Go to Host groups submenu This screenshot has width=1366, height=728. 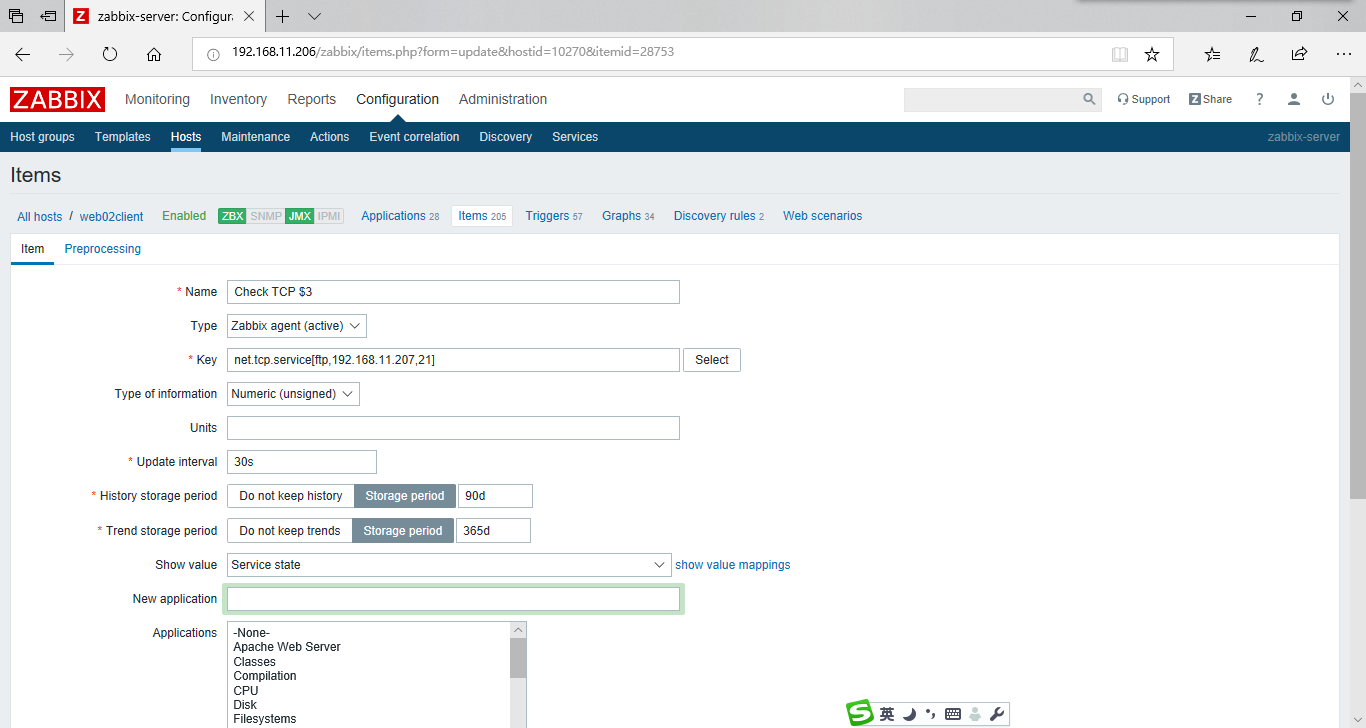coord(42,137)
